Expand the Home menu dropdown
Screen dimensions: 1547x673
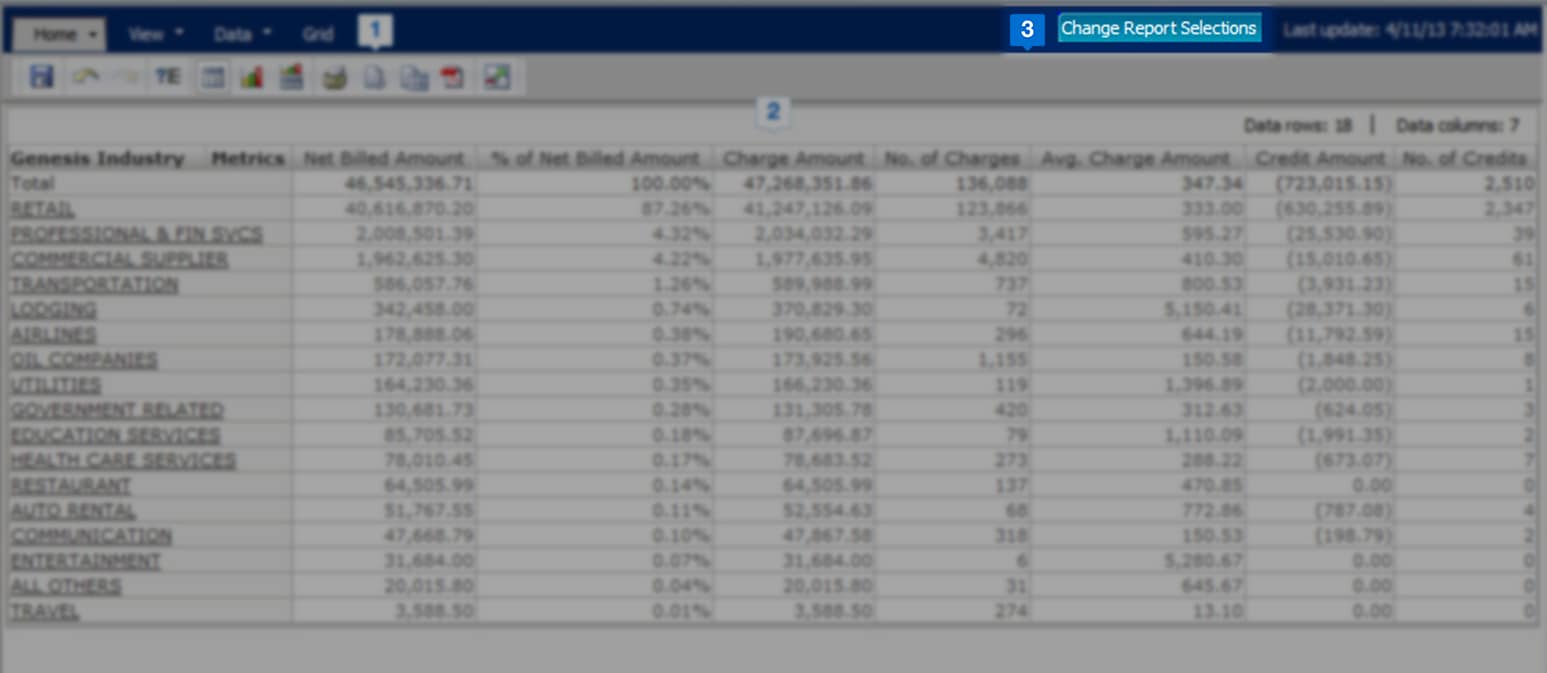pos(90,33)
